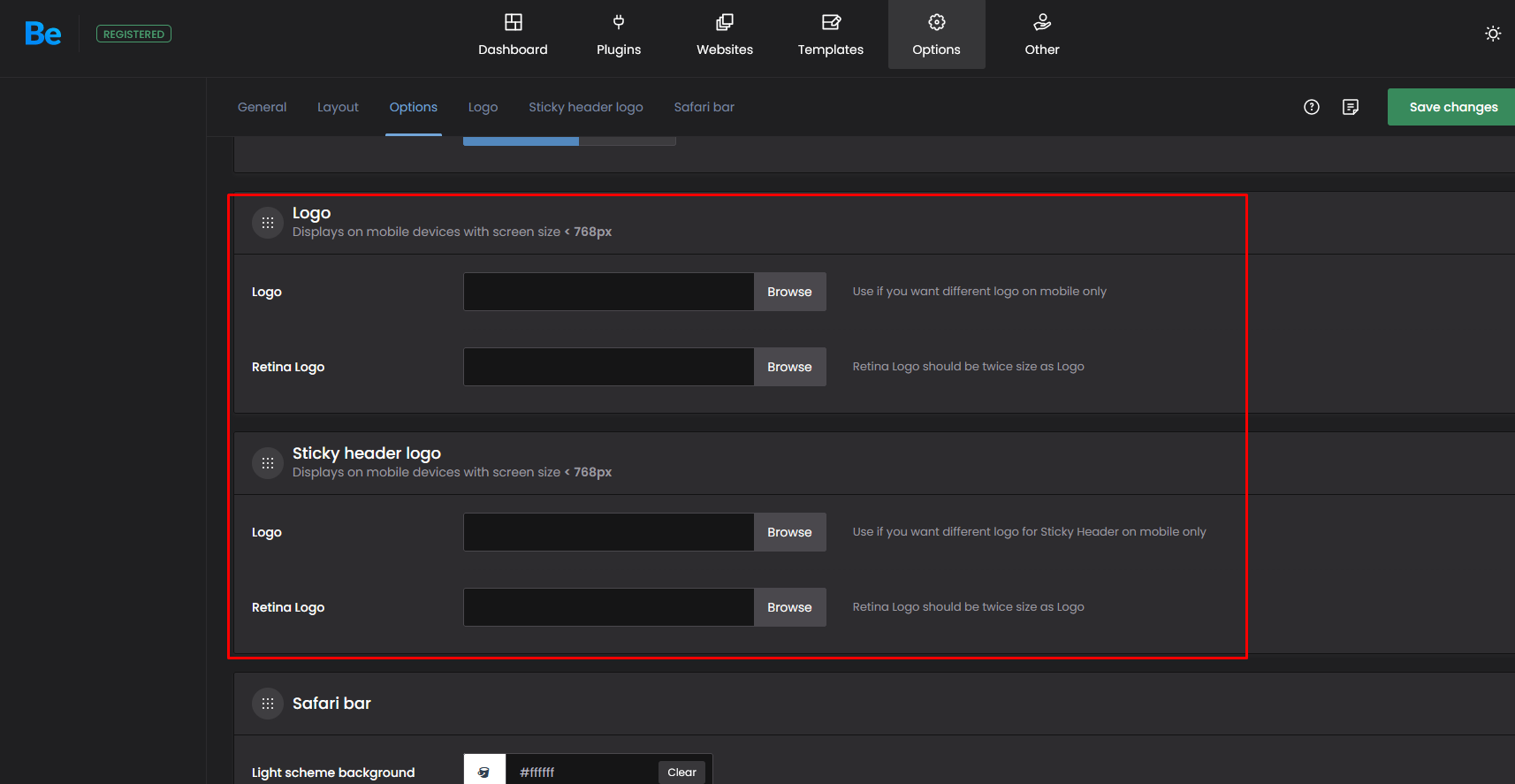Open the Plugins section
Viewport: 1515px width, 784px height.
[x=619, y=34]
